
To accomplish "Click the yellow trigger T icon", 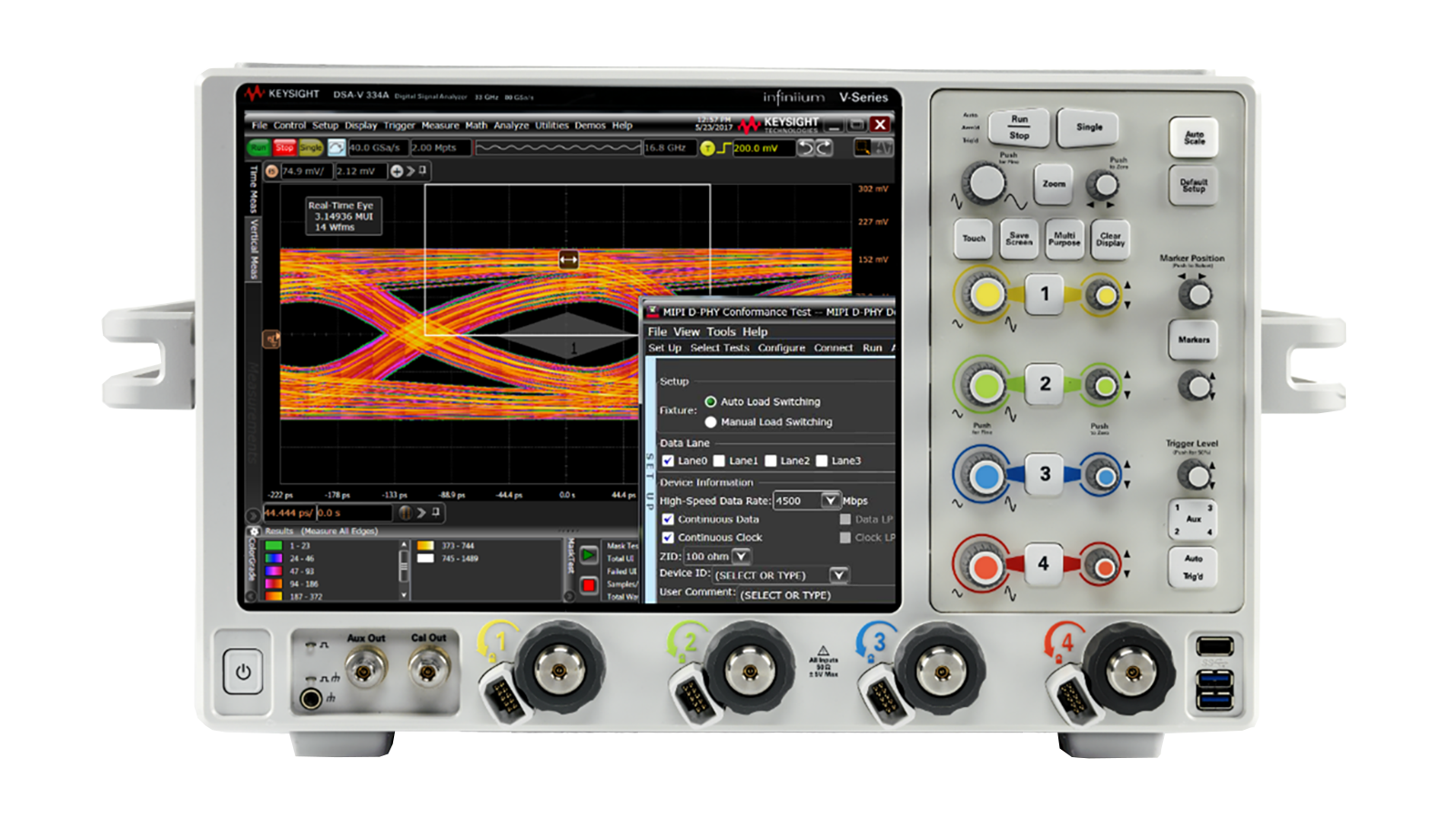I will [x=707, y=148].
